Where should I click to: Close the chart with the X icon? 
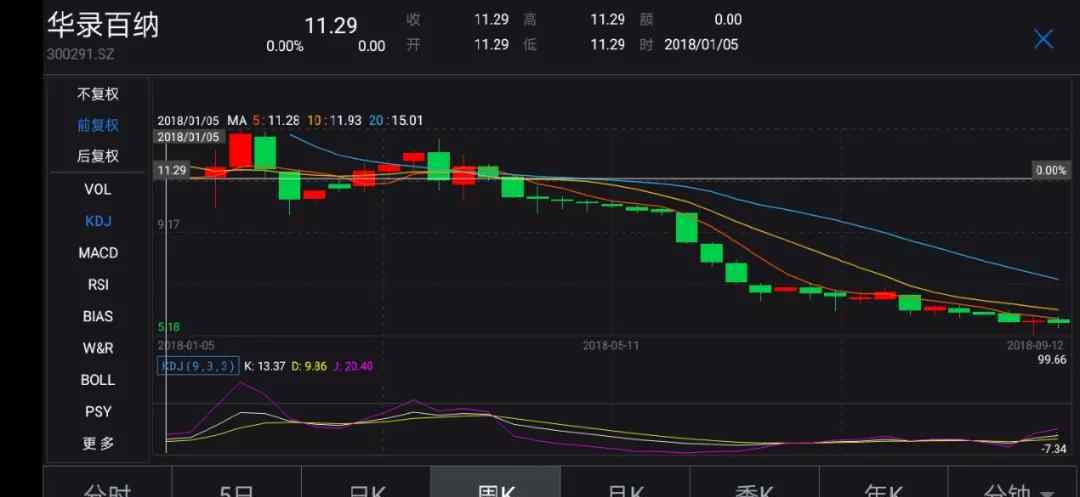click(x=1043, y=39)
